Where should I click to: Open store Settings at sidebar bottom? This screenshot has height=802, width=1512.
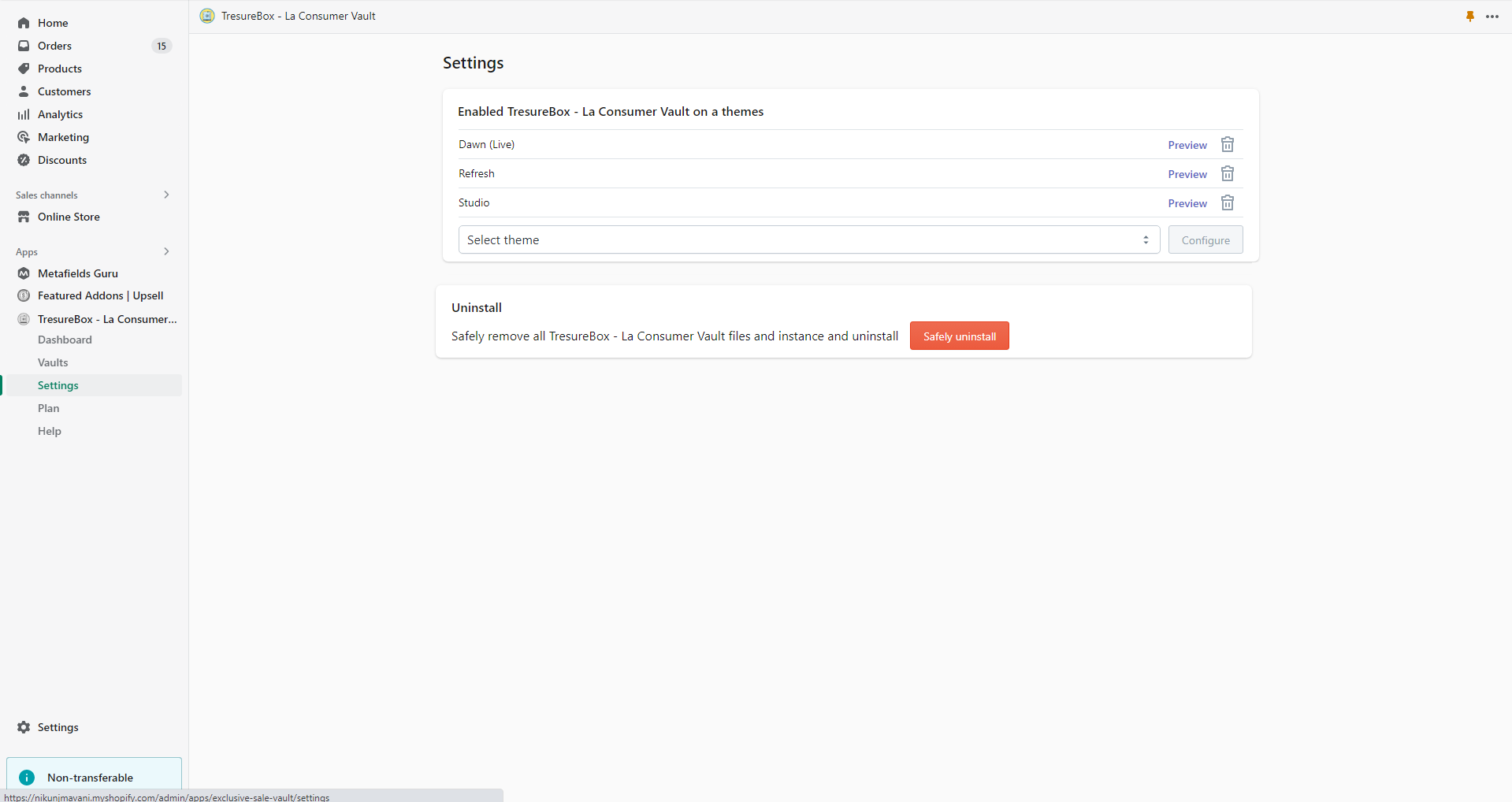pyautogui.click(x=58, y=727)
